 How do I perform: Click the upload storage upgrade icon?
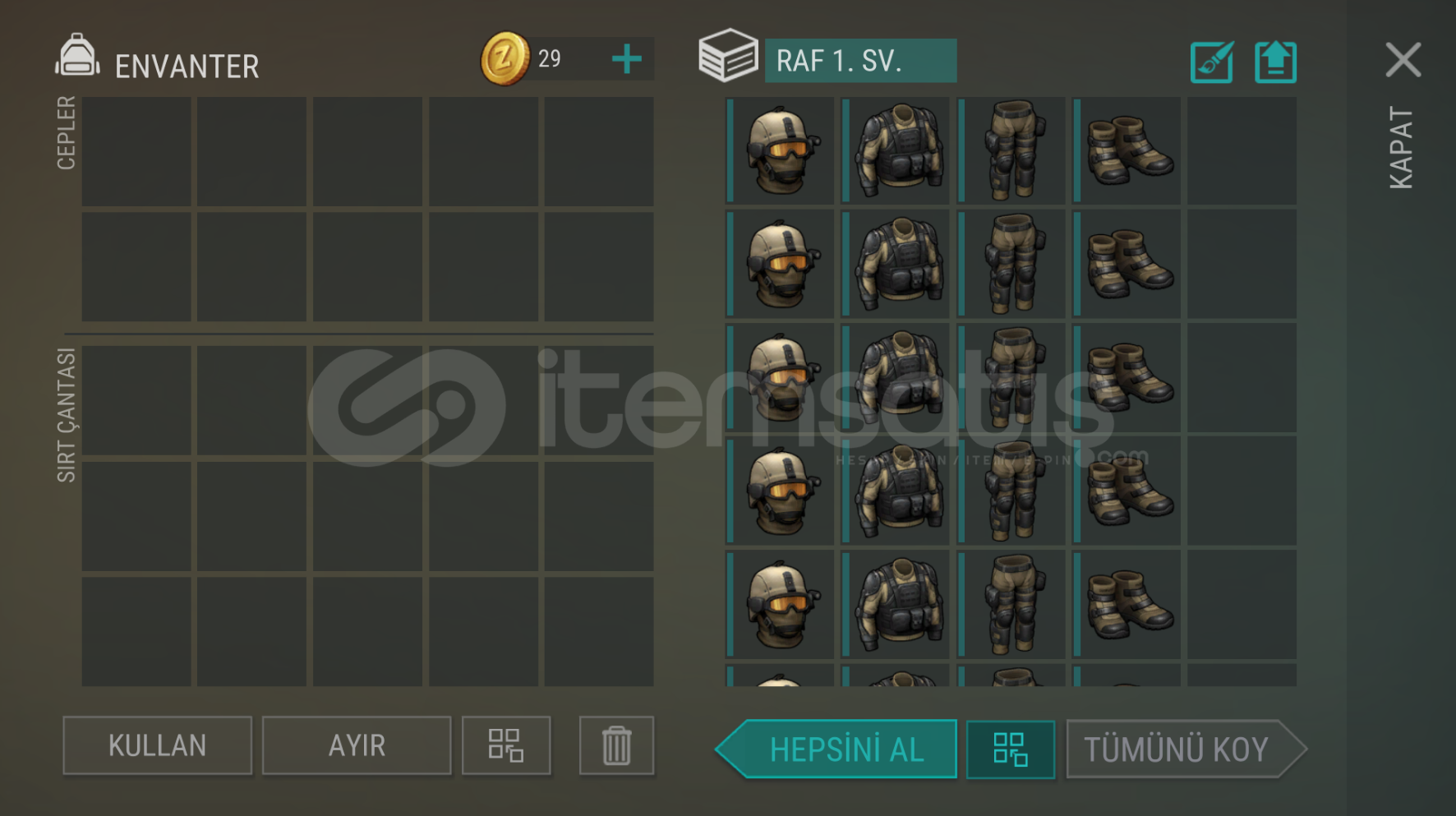point(1275,62)
